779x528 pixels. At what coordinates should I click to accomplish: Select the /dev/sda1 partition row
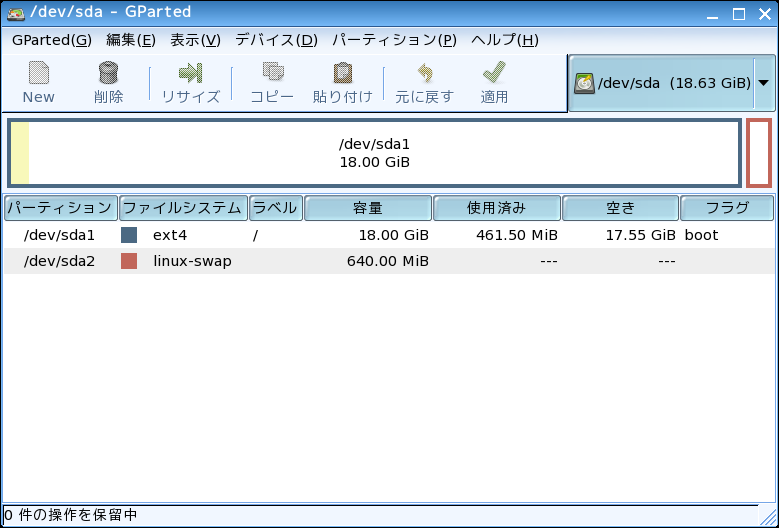pyautogui.click(x=389, y=235)
